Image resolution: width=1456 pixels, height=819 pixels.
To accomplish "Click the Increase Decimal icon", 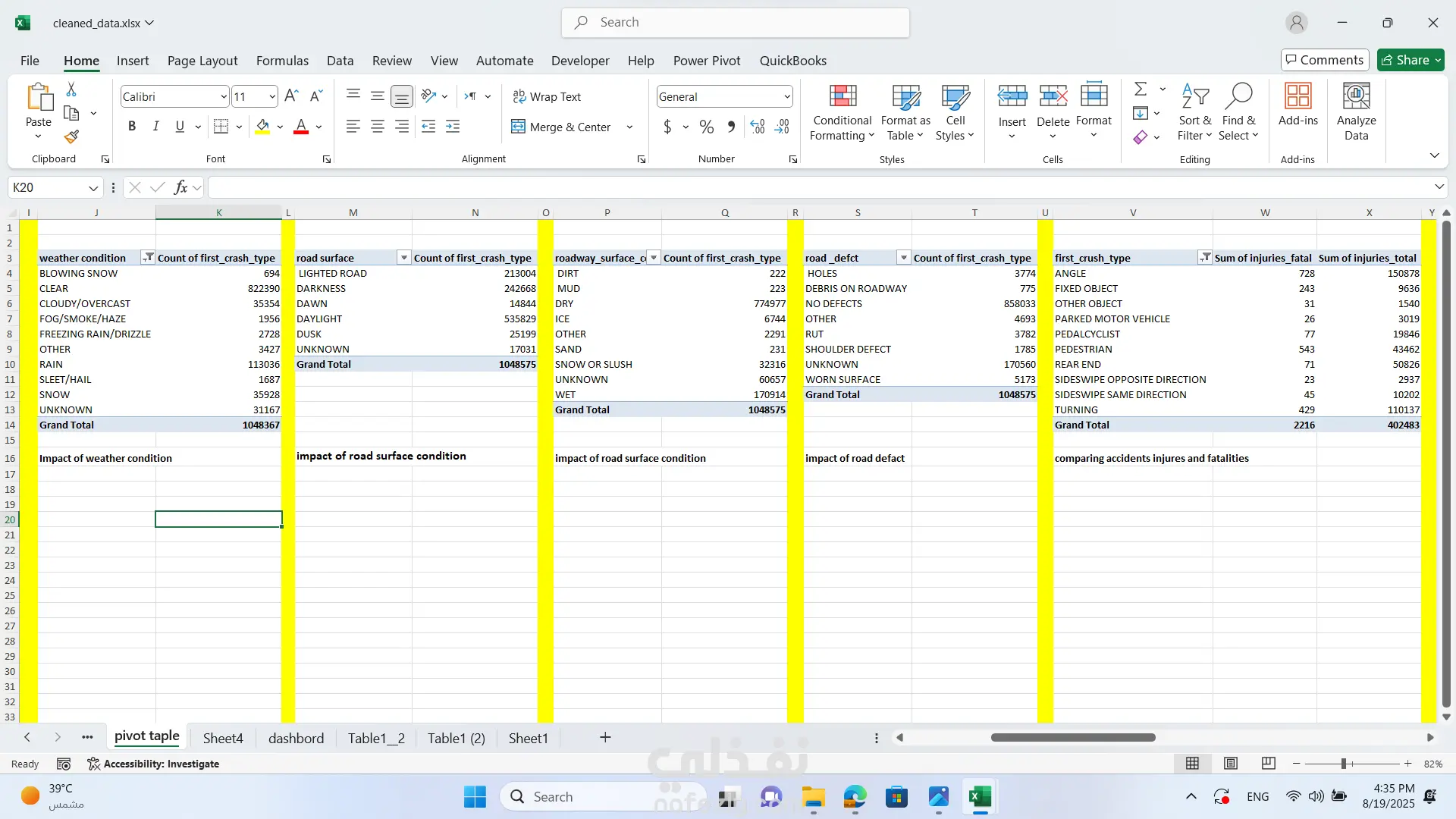I will (x=757, y=127).
